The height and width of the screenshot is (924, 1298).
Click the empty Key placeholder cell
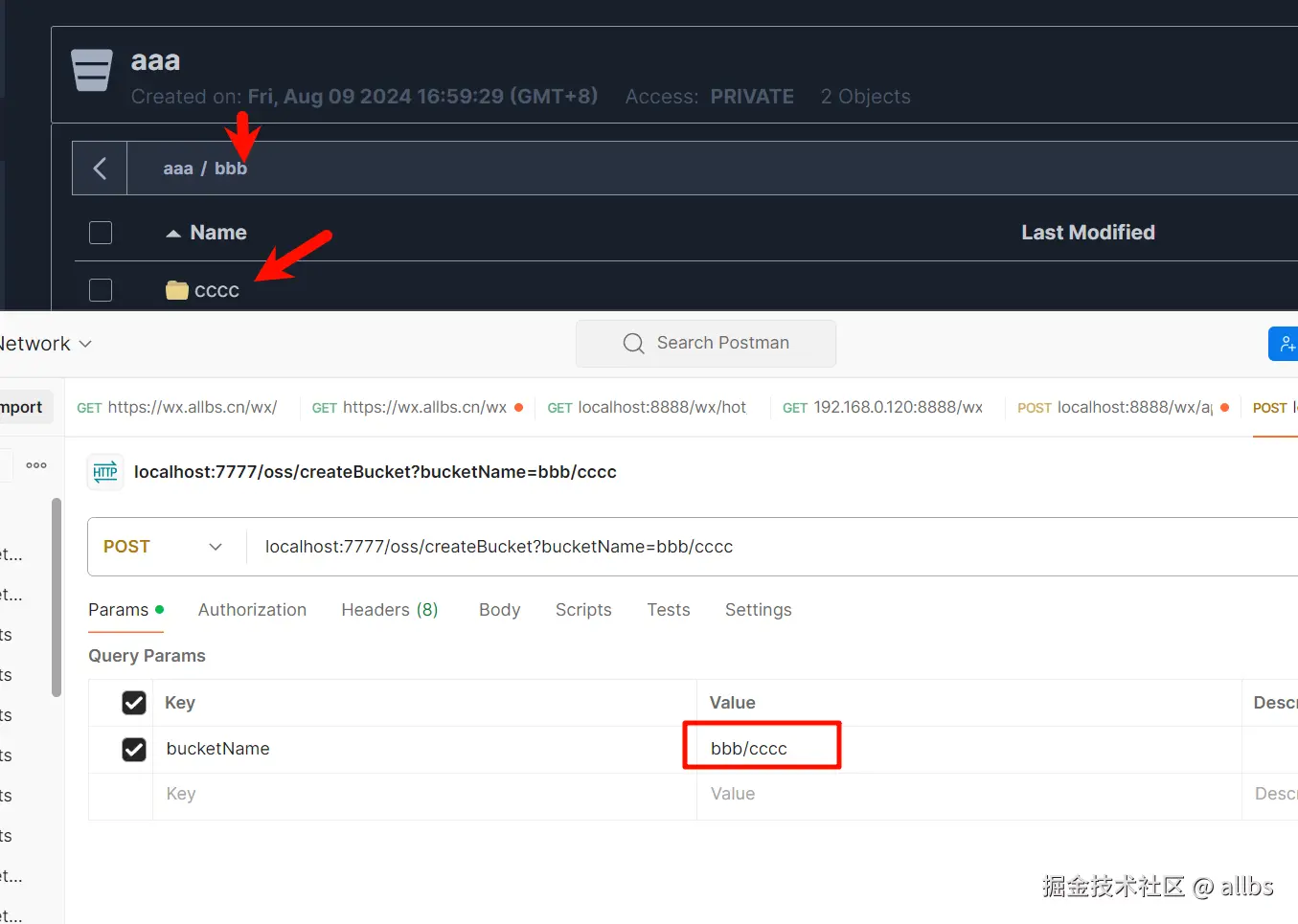pos(424,795)
